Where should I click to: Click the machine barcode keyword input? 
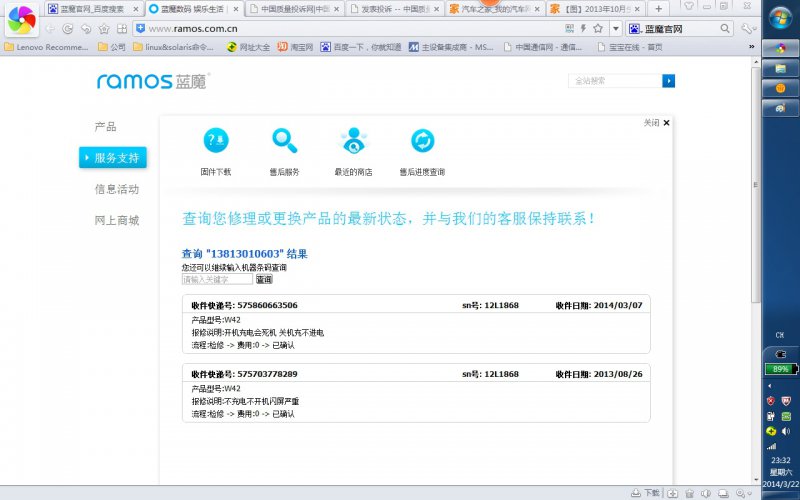click(x=217, y=279)
